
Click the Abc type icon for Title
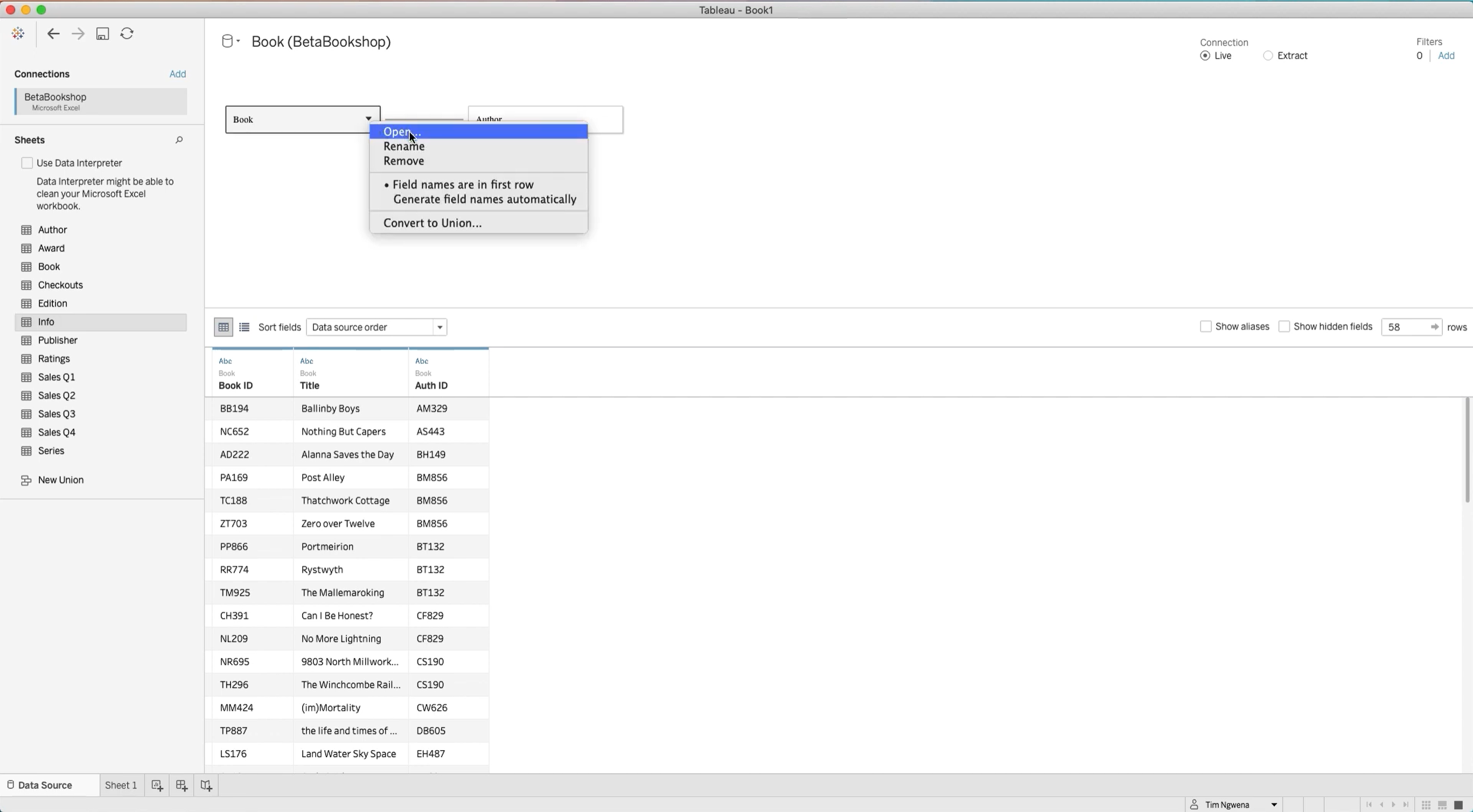click(x=306, y=361)
